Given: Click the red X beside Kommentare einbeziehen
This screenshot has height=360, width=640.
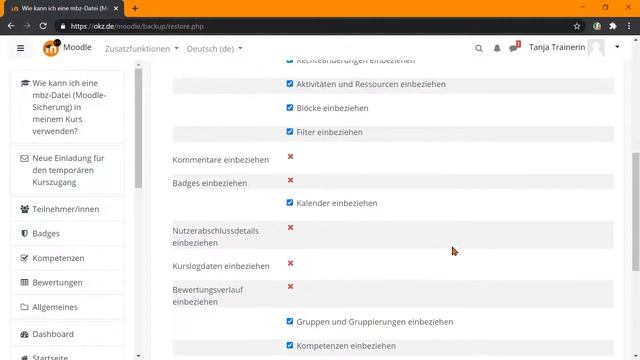Looking at the screenshot, I should click(290, 156).
